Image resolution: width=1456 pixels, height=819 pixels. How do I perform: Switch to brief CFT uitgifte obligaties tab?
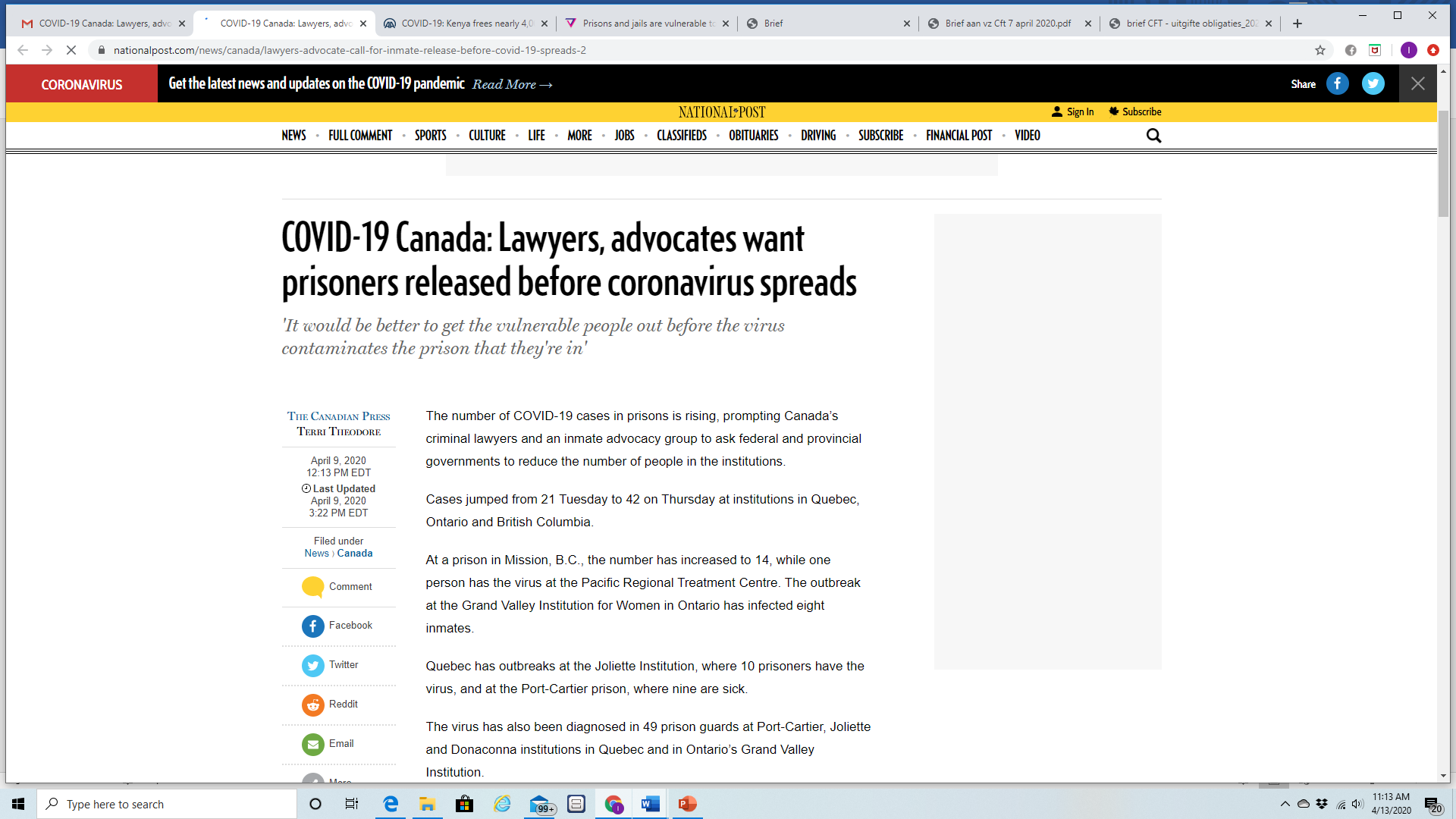tap(1190, 24)
